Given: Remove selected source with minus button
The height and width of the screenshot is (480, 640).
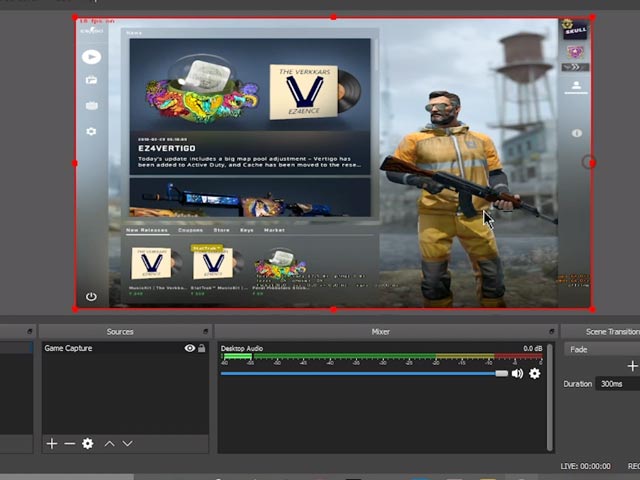Looking at the screenshot, I should [x=70, y=444].
